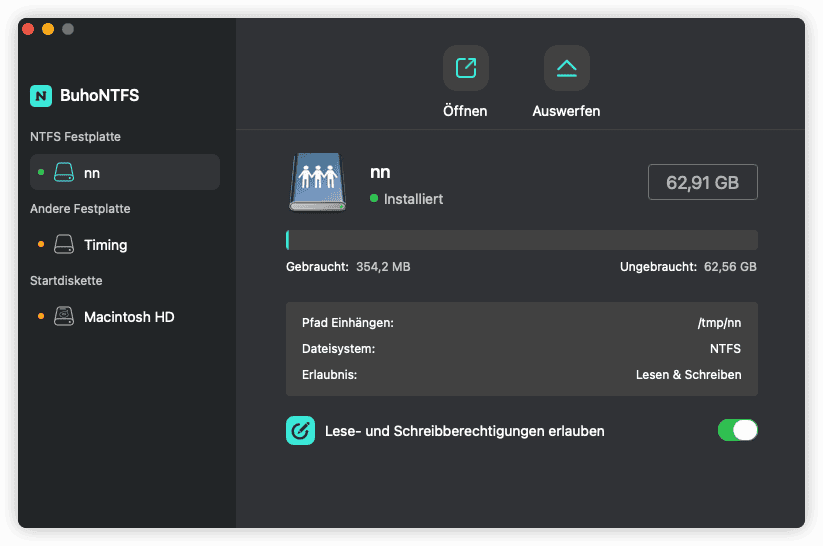Click the green status dot next to sidebar nn
This screenshot has width=823, height=546.
point(41,172)
